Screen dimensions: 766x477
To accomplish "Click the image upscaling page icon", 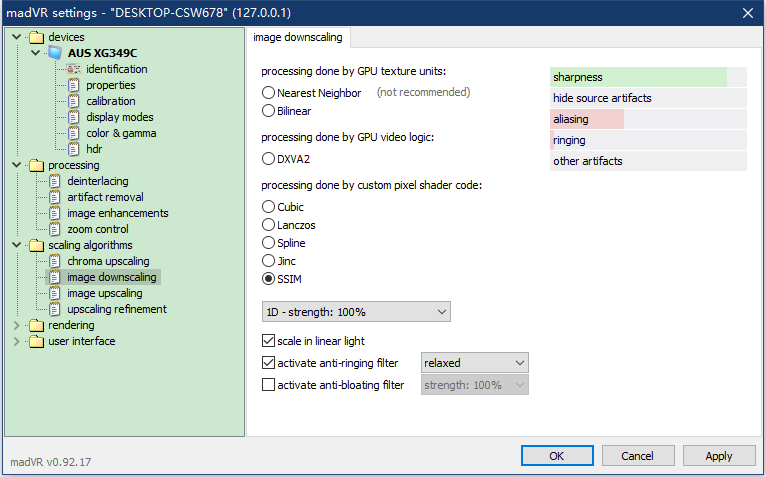I will click(x=55, y=293).
